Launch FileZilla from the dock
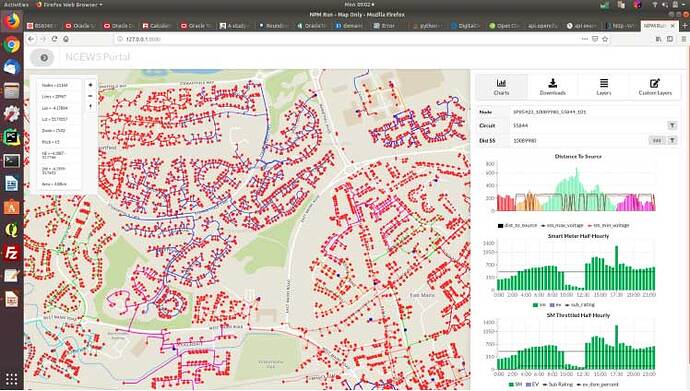The height and width of the screenshot is (391, 690). (x=11, y=253)
